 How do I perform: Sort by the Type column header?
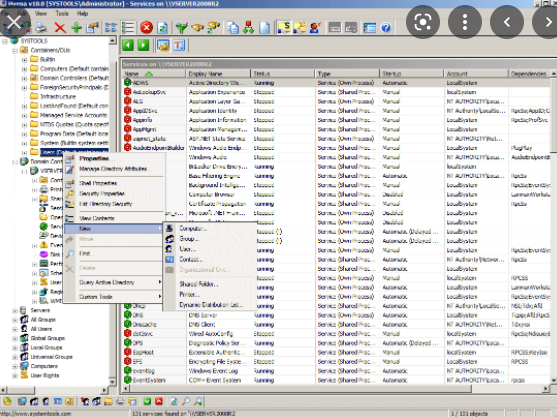point(347,74)
